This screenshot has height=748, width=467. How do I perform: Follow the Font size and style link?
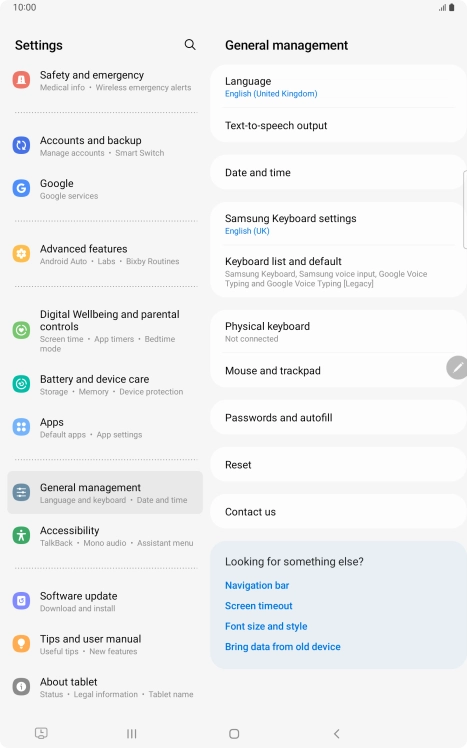(266, 626)
